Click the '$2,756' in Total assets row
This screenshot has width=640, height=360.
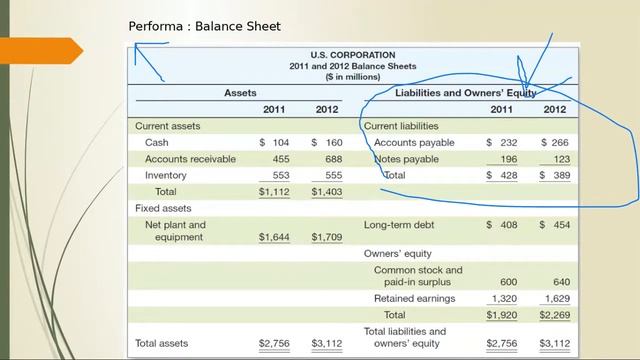click(274, 344)
